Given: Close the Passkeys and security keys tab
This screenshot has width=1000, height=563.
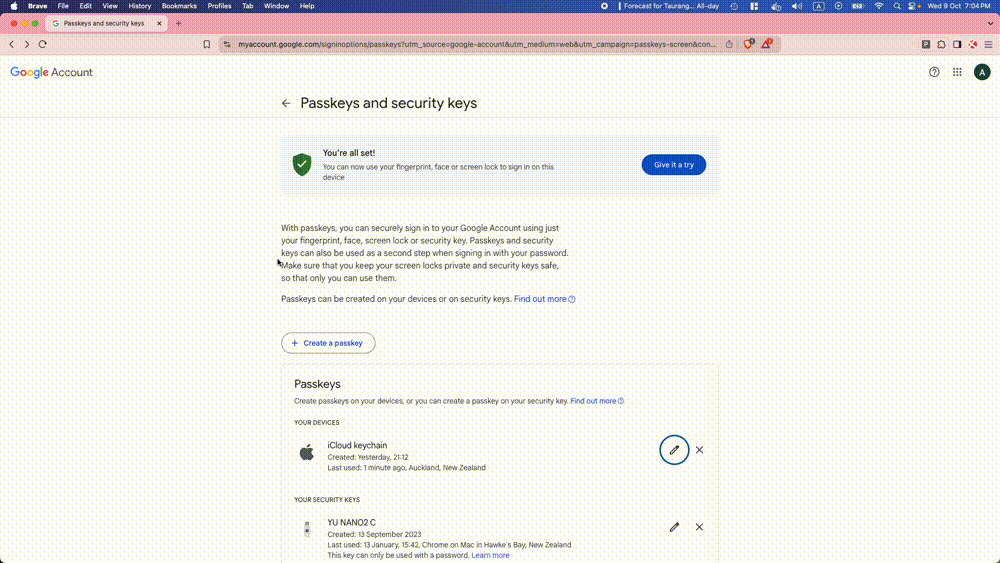Looking at the screenshot, I should (159, 24).
